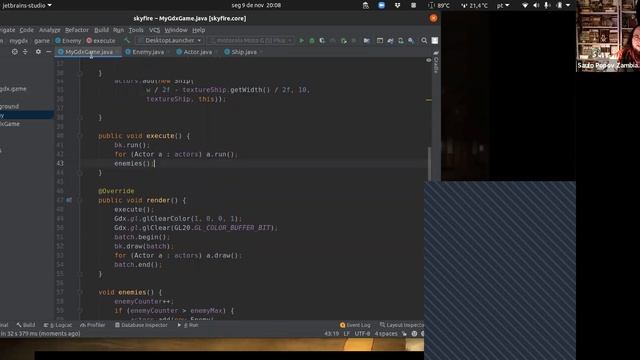
Task: Switch to the Ship.java tab
Action: pyautogui.click(x=244, y=52)
